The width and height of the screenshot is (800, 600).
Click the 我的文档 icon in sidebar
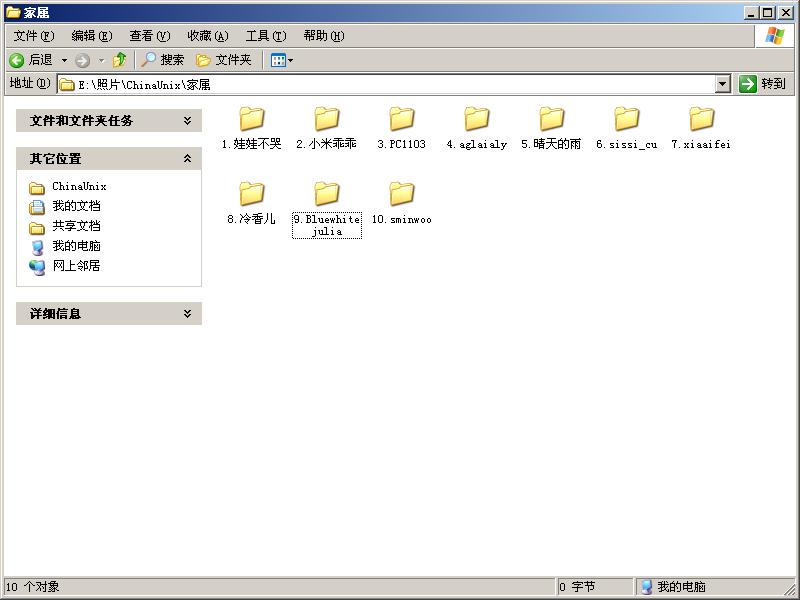pos(37,207)
